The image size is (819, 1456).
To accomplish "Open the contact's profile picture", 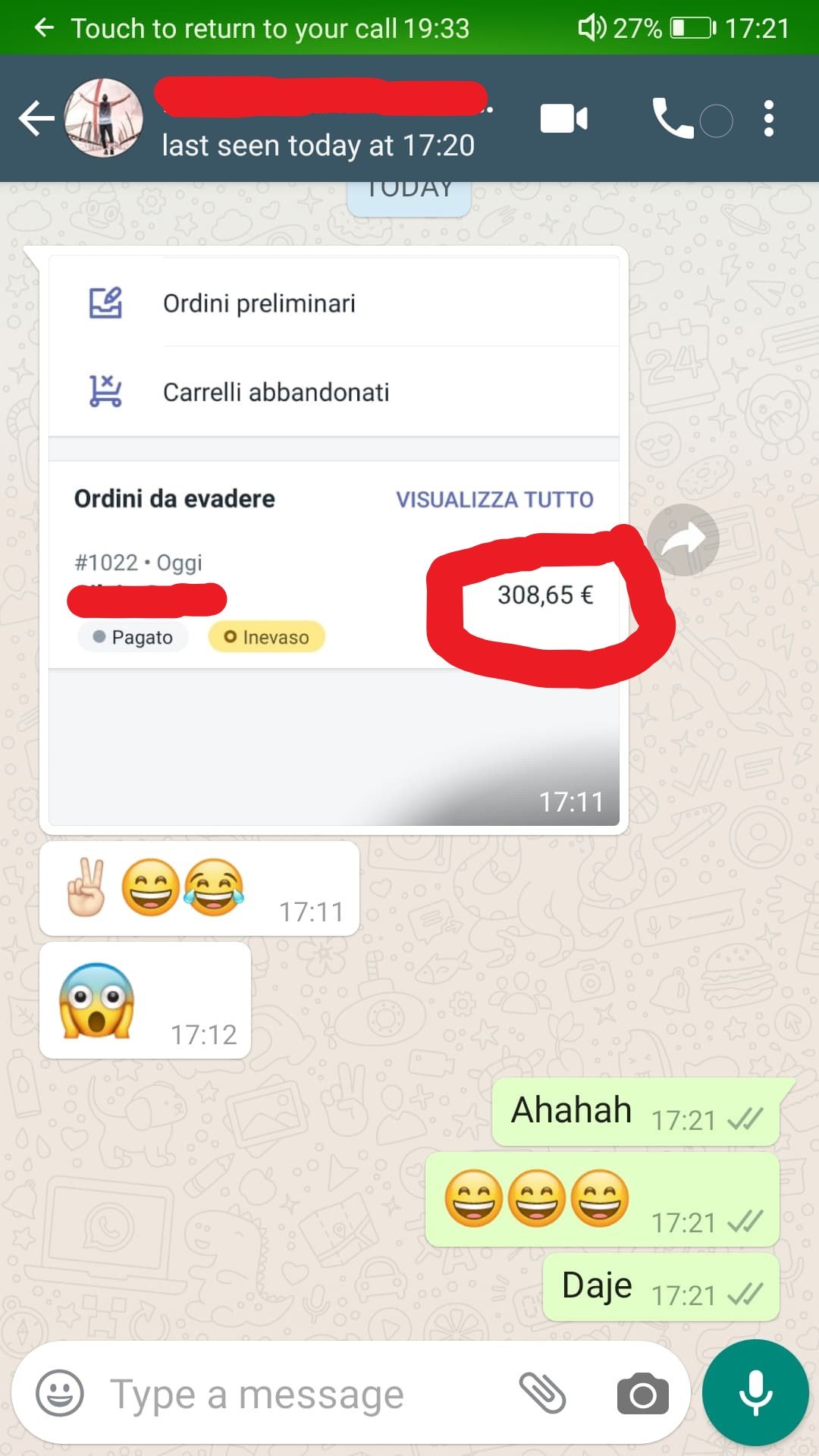I will (x=104, y=118).
